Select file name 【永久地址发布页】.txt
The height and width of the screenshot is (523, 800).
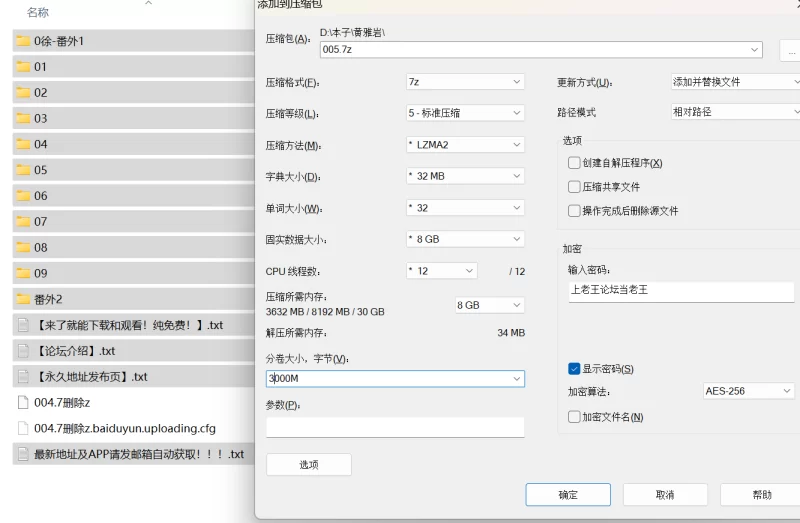(x=91, y=377)
